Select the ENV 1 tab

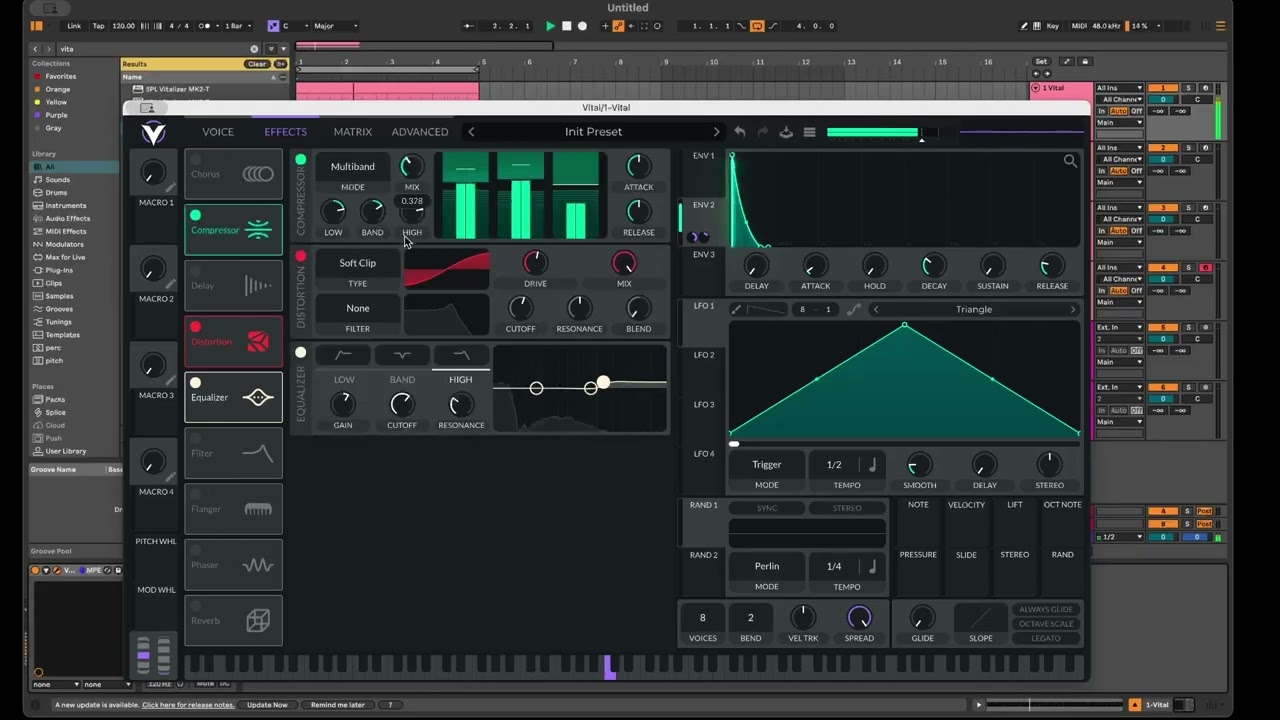(704, 156)
